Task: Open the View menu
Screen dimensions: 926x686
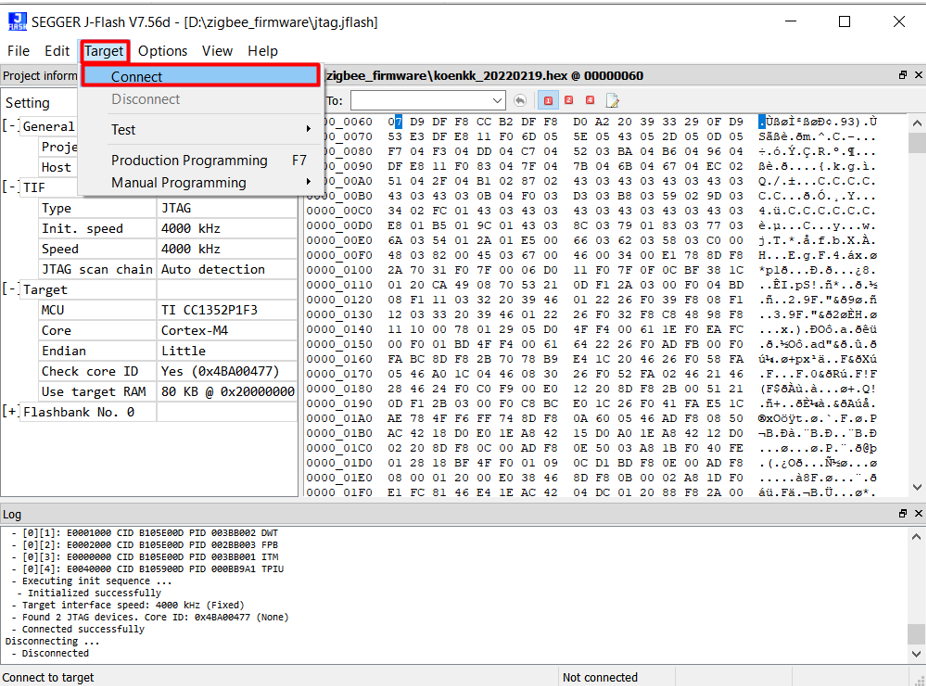Action: [x=217, y=51]
